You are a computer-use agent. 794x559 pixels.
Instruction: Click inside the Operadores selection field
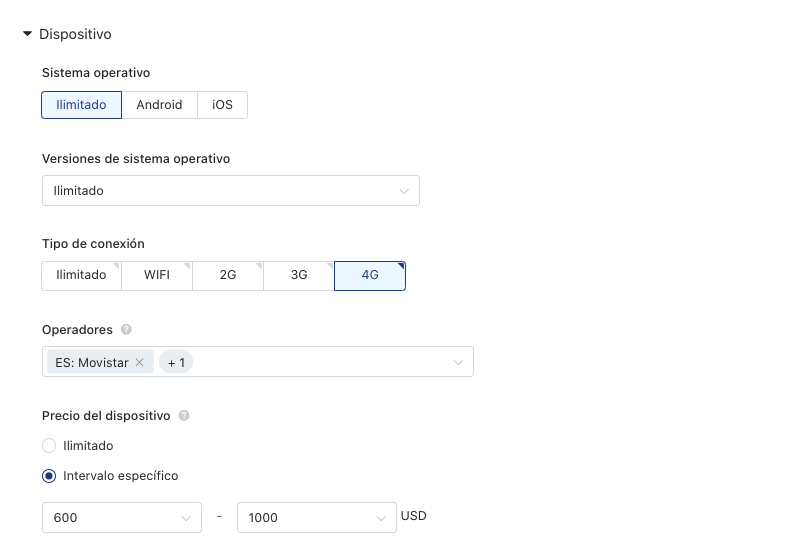258,362
